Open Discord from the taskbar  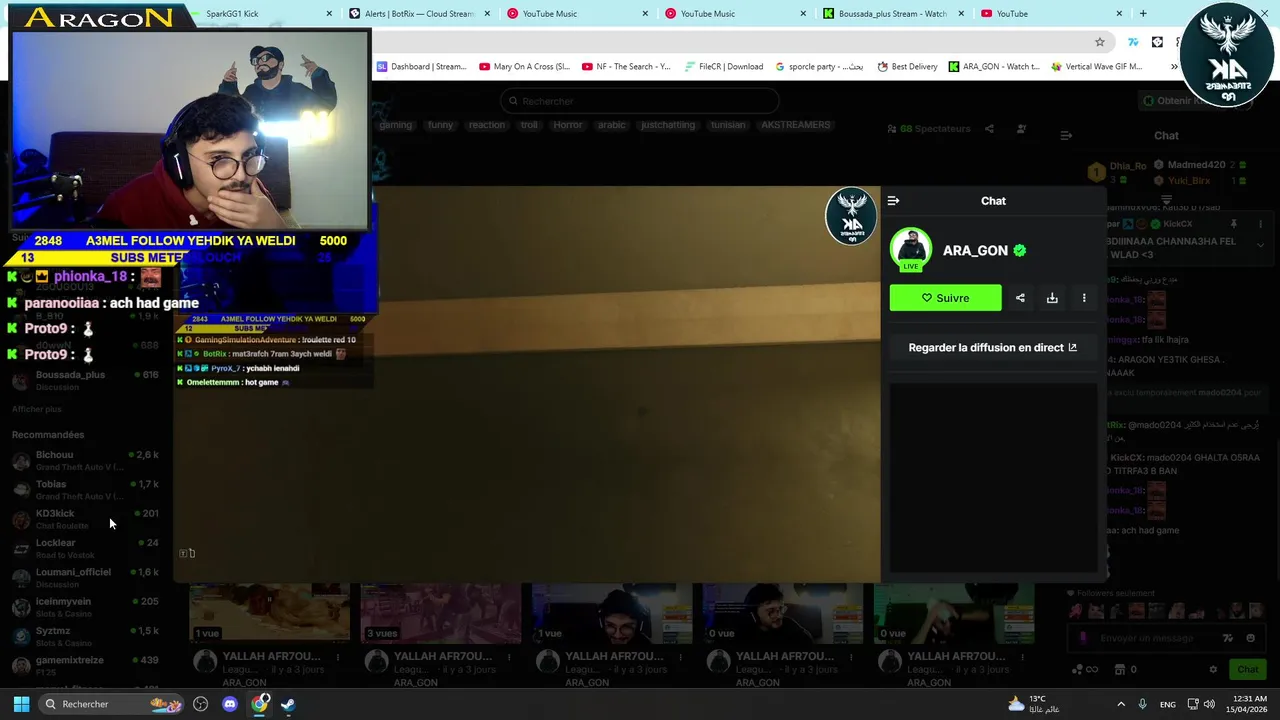click(229, 704)
